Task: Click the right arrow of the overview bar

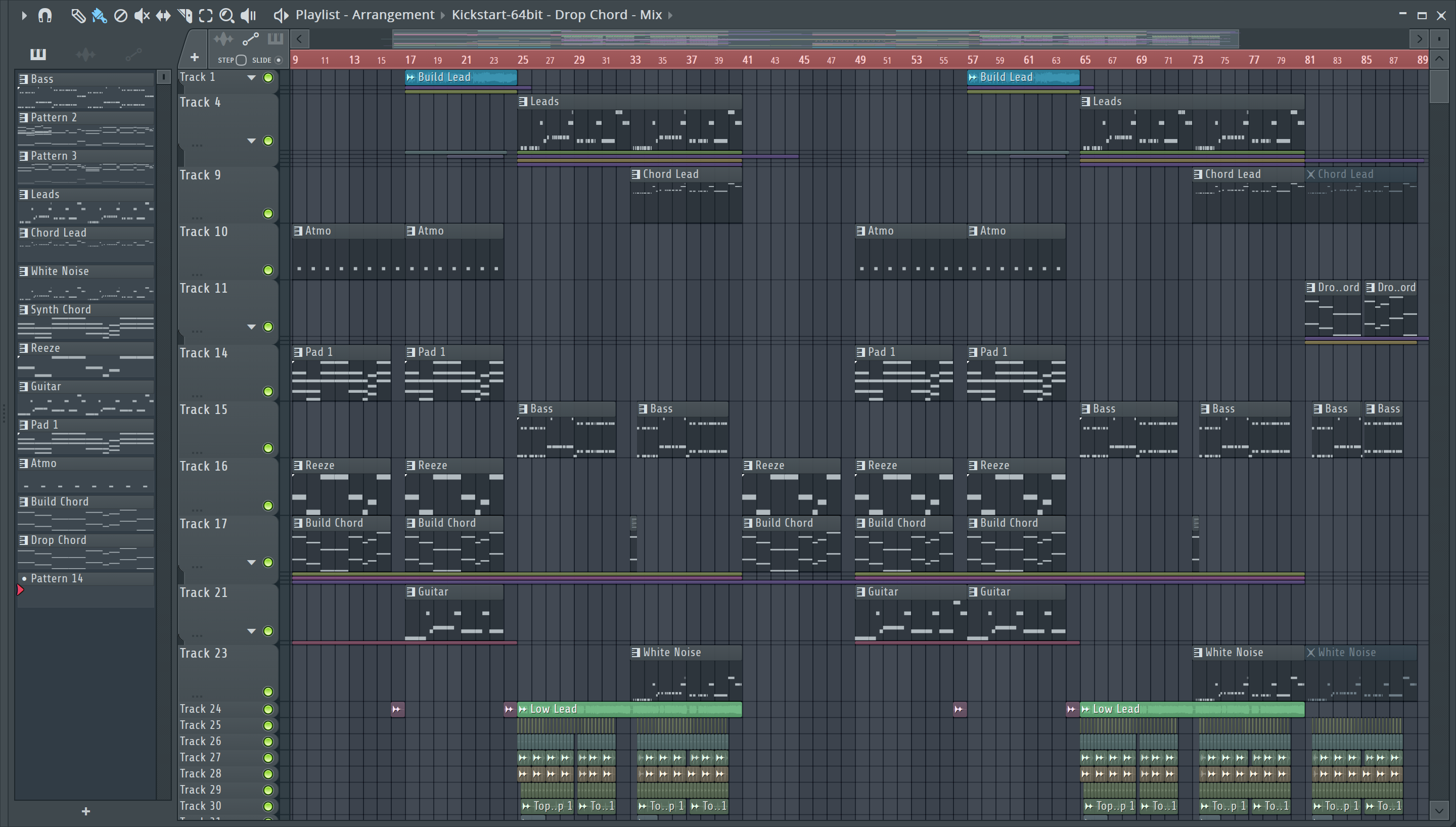Action: click(1419, 38)
